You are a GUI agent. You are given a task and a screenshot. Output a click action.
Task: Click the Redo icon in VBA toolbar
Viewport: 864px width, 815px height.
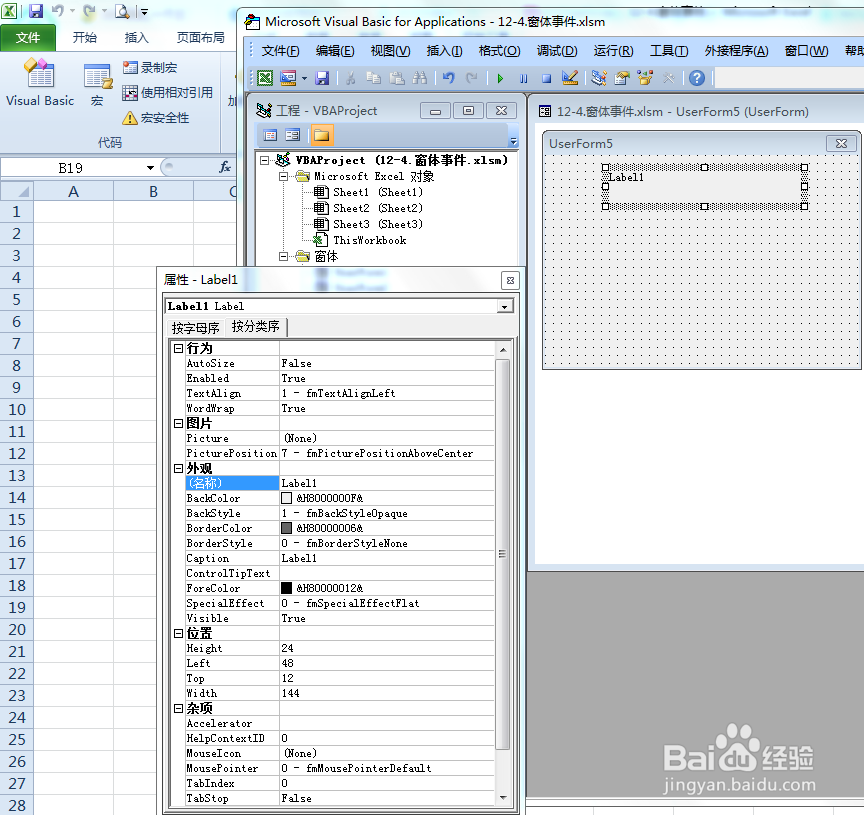(x=472, y=78)
